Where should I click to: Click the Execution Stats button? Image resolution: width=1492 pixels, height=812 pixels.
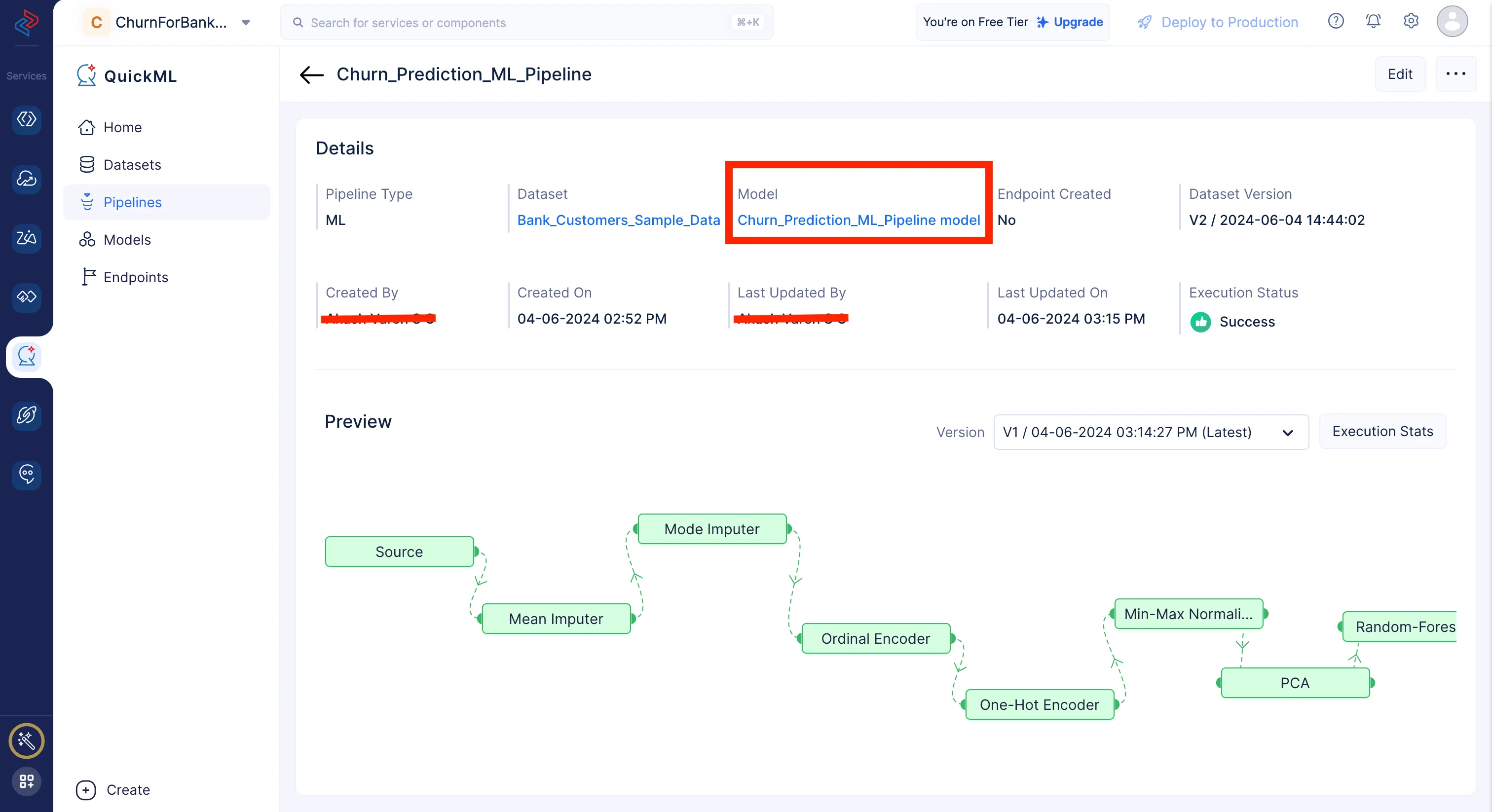(1382, 432)
